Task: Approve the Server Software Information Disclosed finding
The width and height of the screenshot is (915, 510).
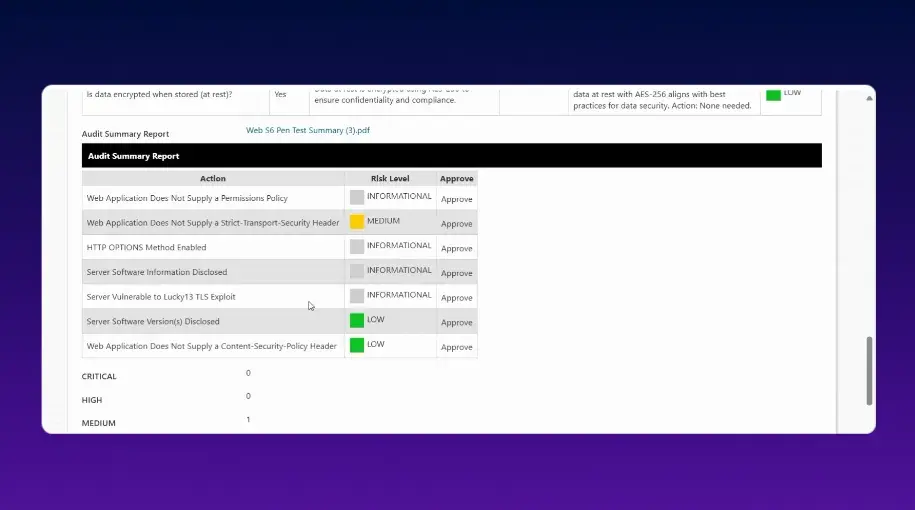Action: (x=456, y=273)
